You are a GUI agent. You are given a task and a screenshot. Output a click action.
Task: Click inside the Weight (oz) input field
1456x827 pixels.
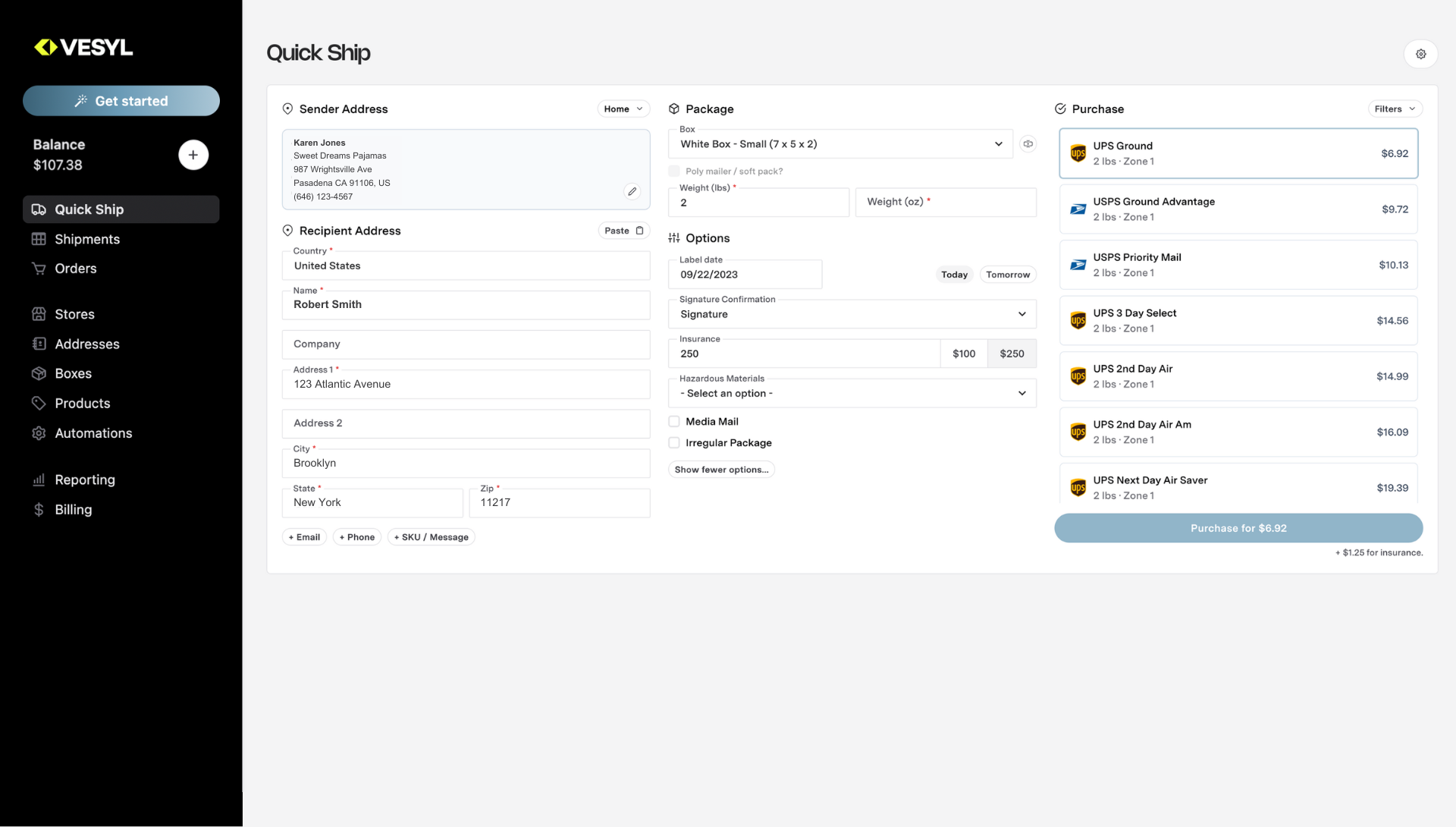[x=946, y=202]
